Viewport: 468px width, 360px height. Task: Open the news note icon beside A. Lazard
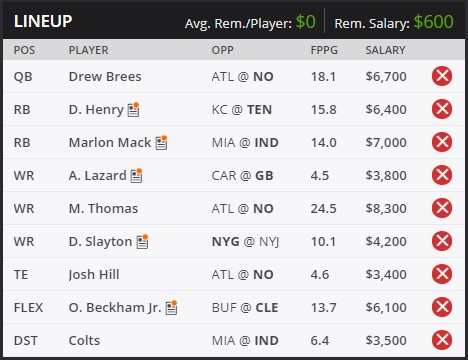coord(136,175)
